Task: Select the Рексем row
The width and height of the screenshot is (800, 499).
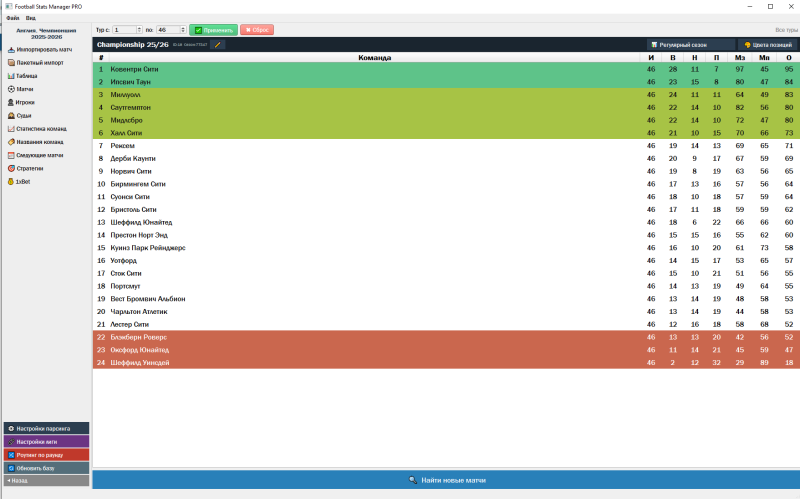Action: click(446, 145)
